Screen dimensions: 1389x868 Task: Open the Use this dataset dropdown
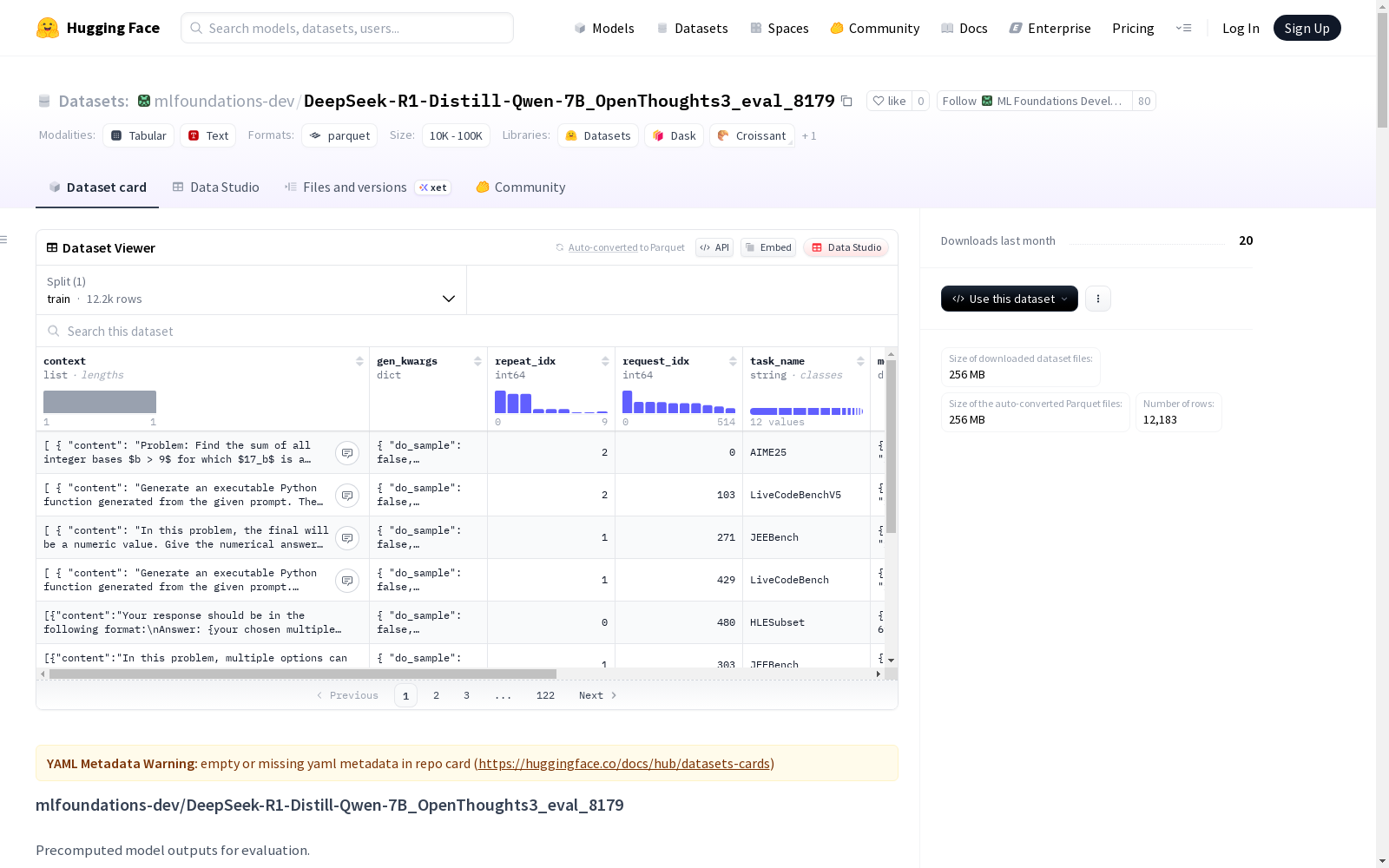1010,299
